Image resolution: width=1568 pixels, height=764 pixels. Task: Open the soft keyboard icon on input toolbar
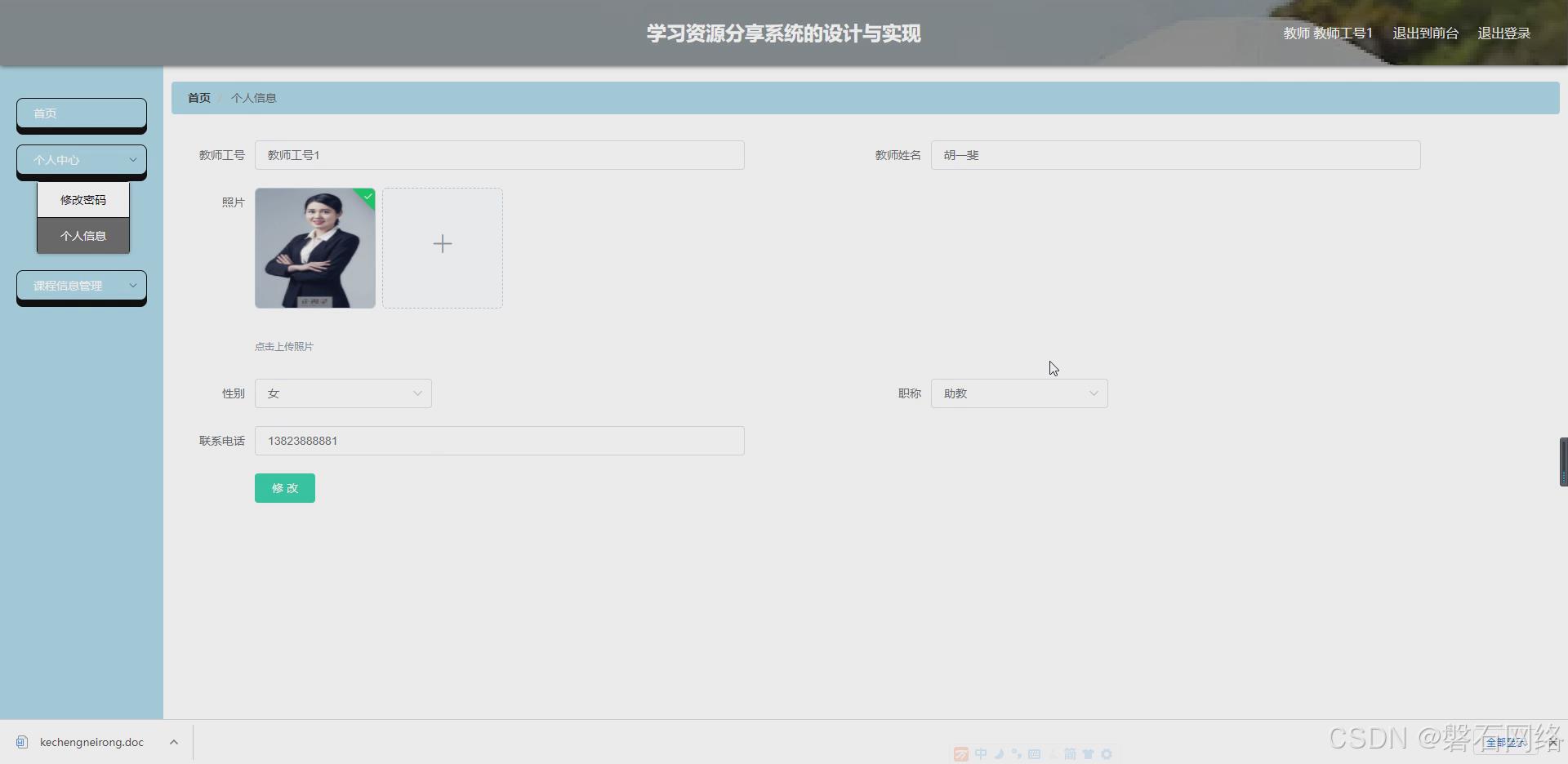click(1035, 754)
